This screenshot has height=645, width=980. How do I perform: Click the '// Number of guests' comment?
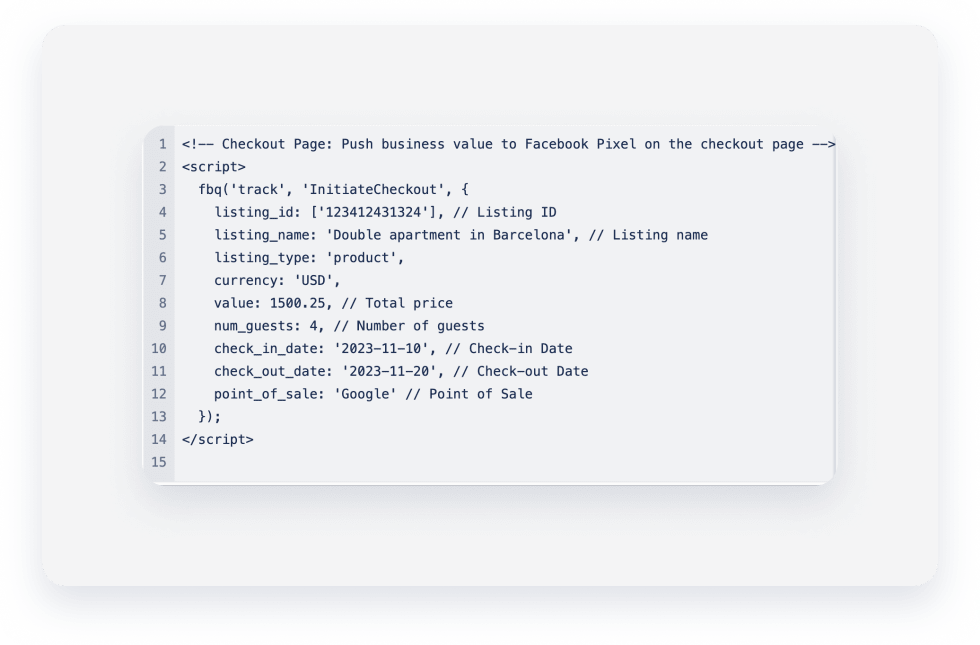409,326
